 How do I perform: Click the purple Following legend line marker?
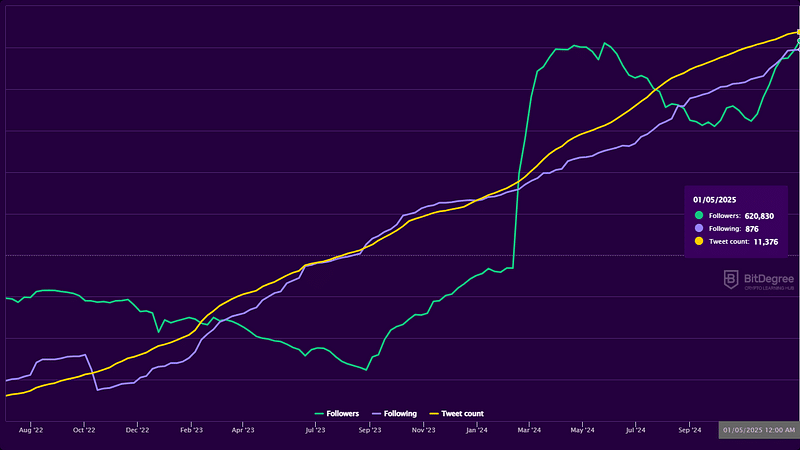pyautogui.click(x=377, y=413)
